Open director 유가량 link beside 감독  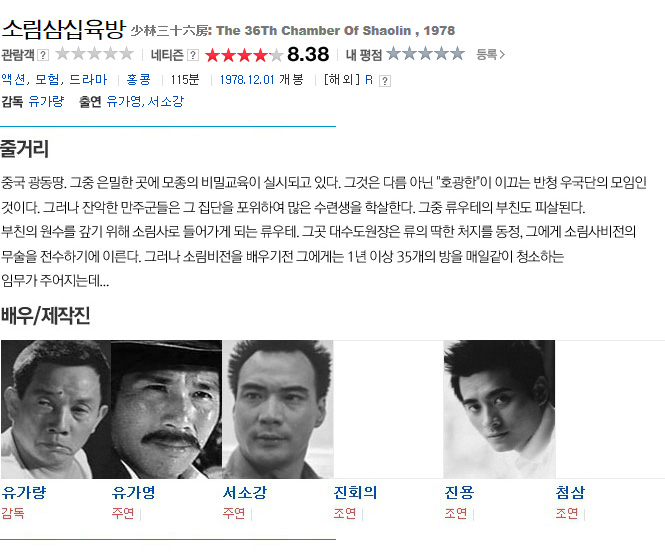coord(46,101)
